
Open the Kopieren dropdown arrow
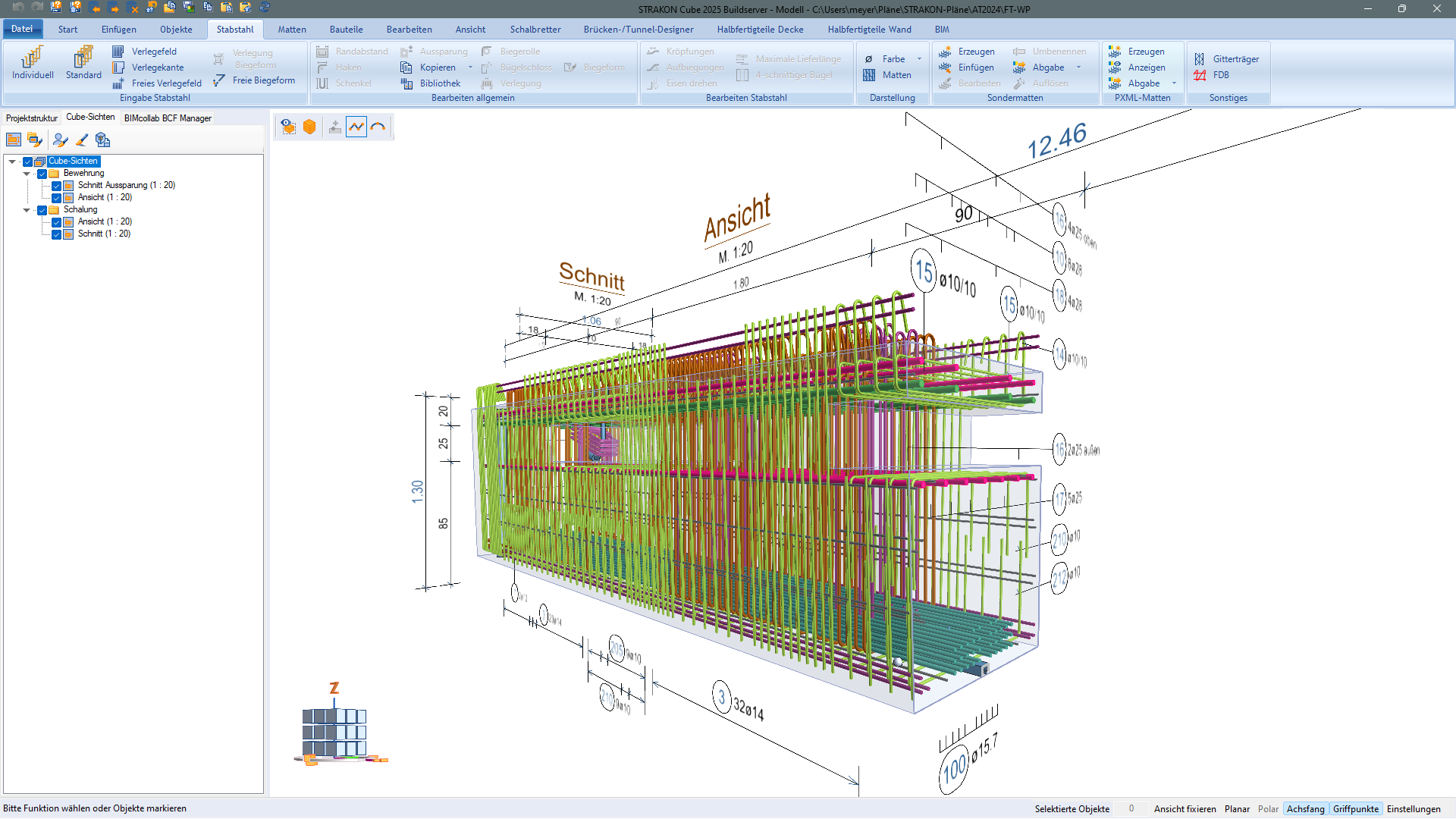click(470, 67)
